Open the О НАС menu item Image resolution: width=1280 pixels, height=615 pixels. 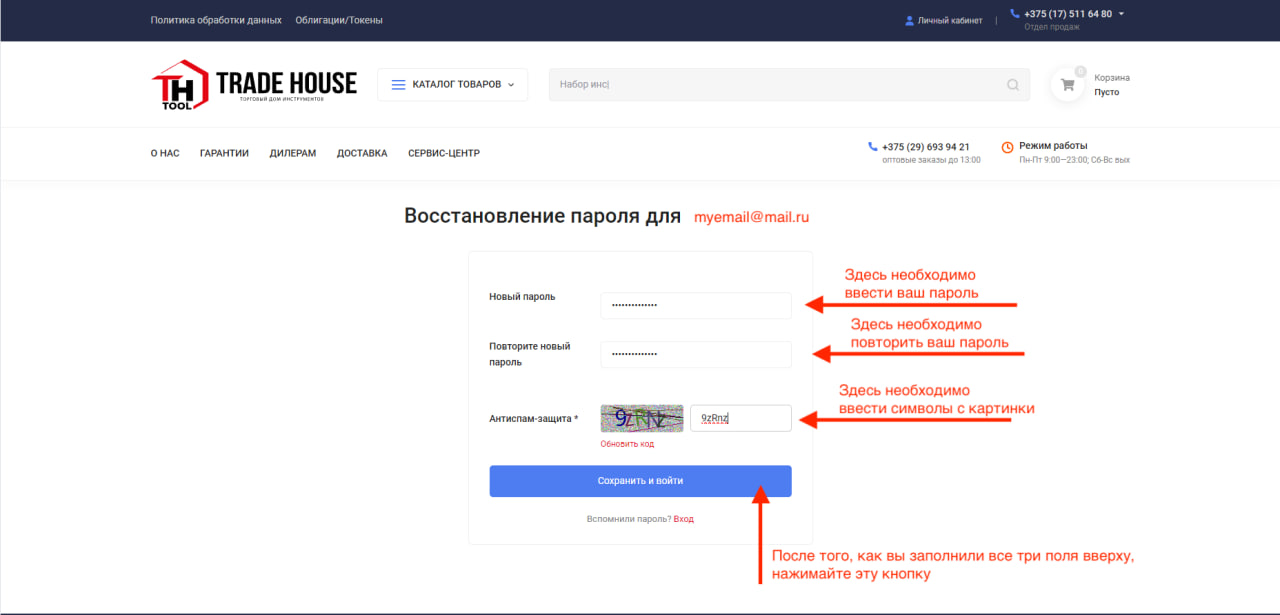[165, 154]
